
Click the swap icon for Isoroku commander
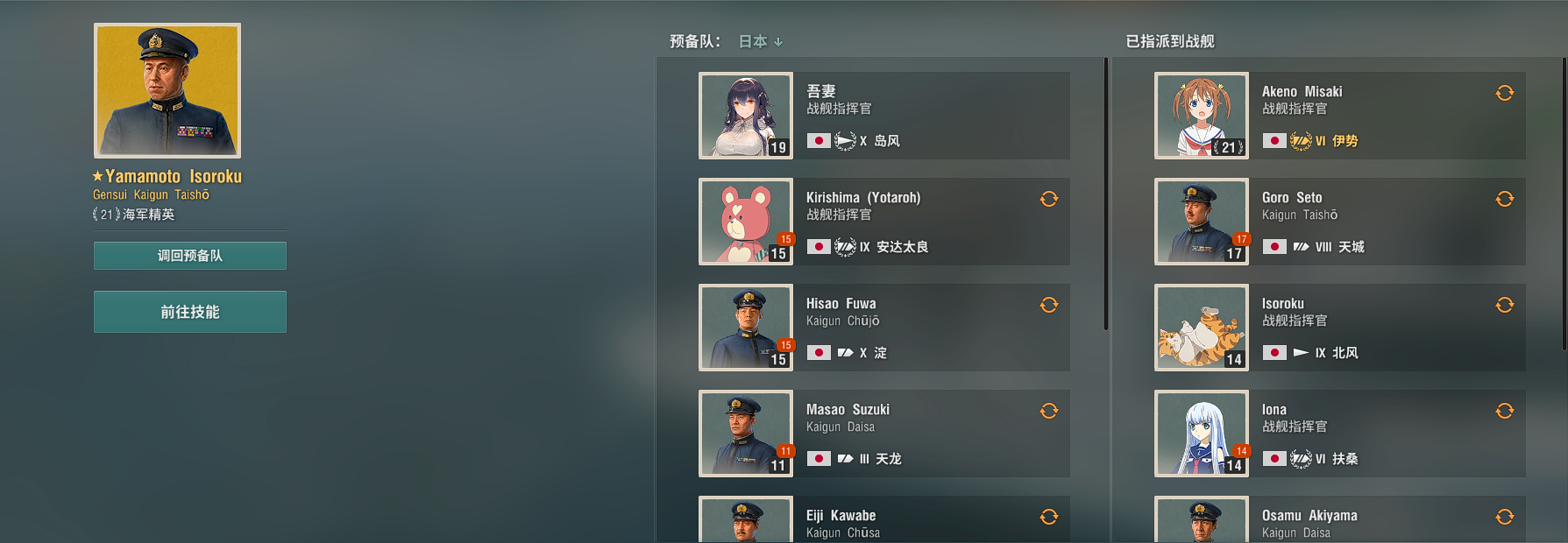point(1504,305)
